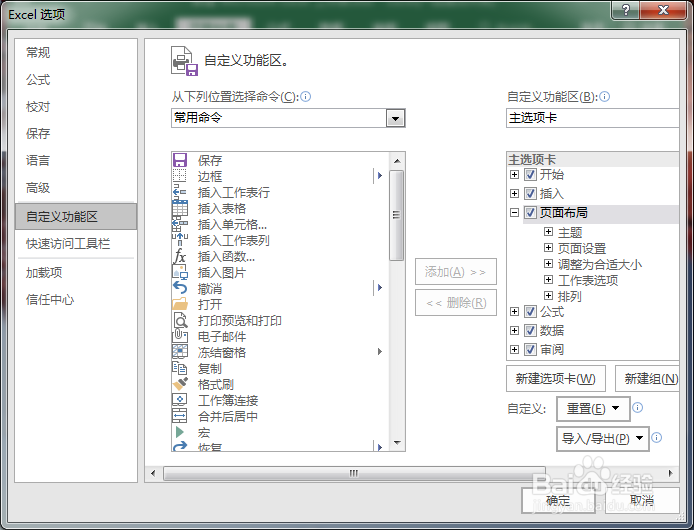The width and height of the screenshot is (694, 530).
Task: Click the 插入单元格 command icon
Action: [180, 224]
